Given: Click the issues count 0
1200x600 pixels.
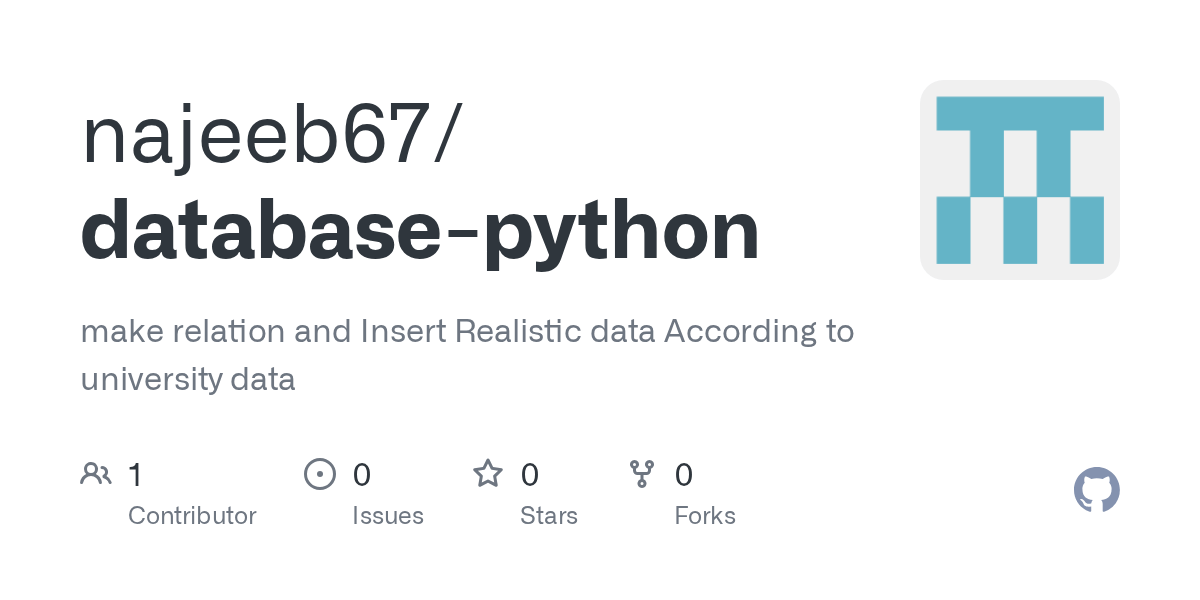Looking at the screenshot, I should pos(362,474).
